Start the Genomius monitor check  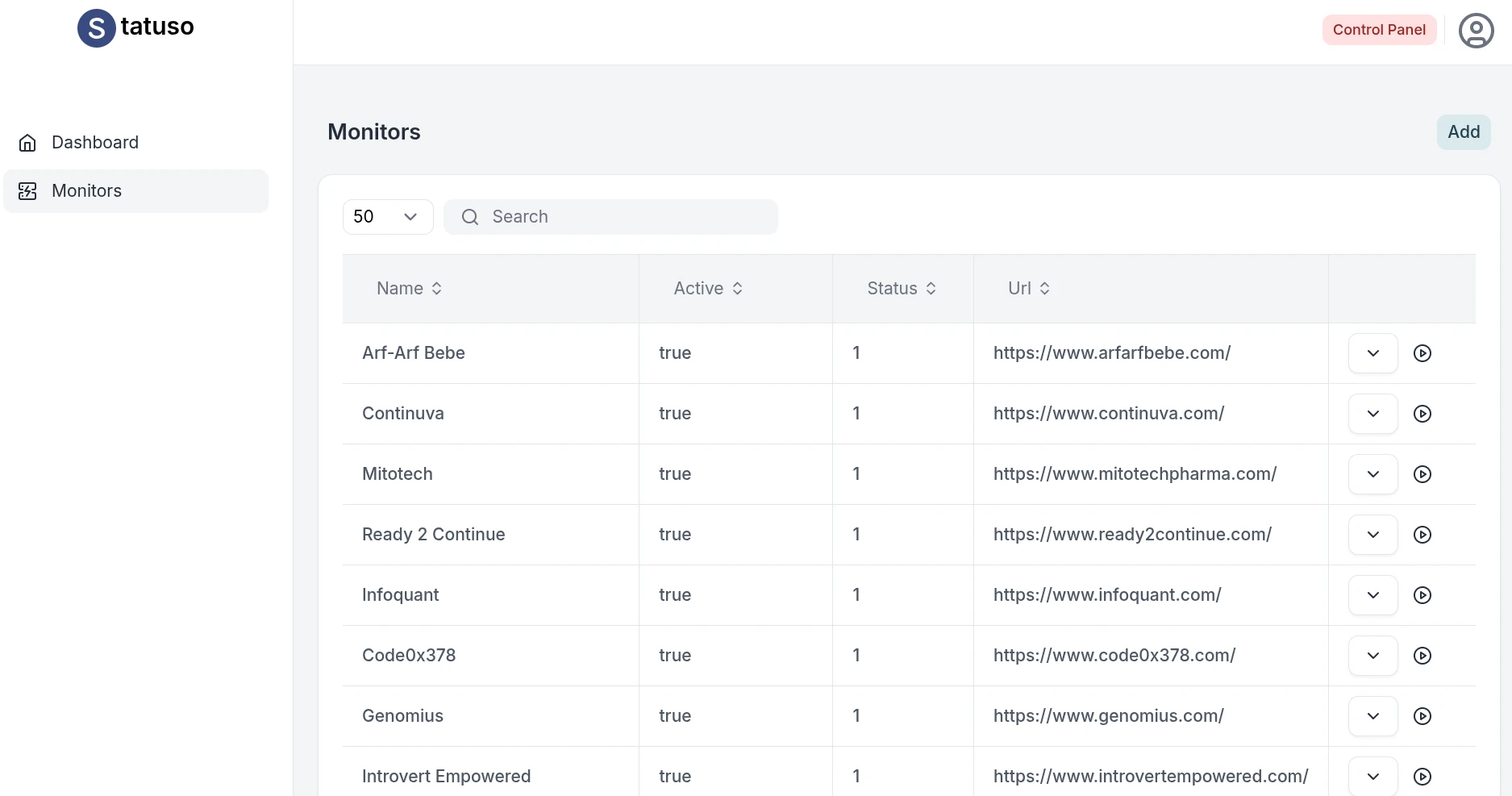tap(1422, 716)
